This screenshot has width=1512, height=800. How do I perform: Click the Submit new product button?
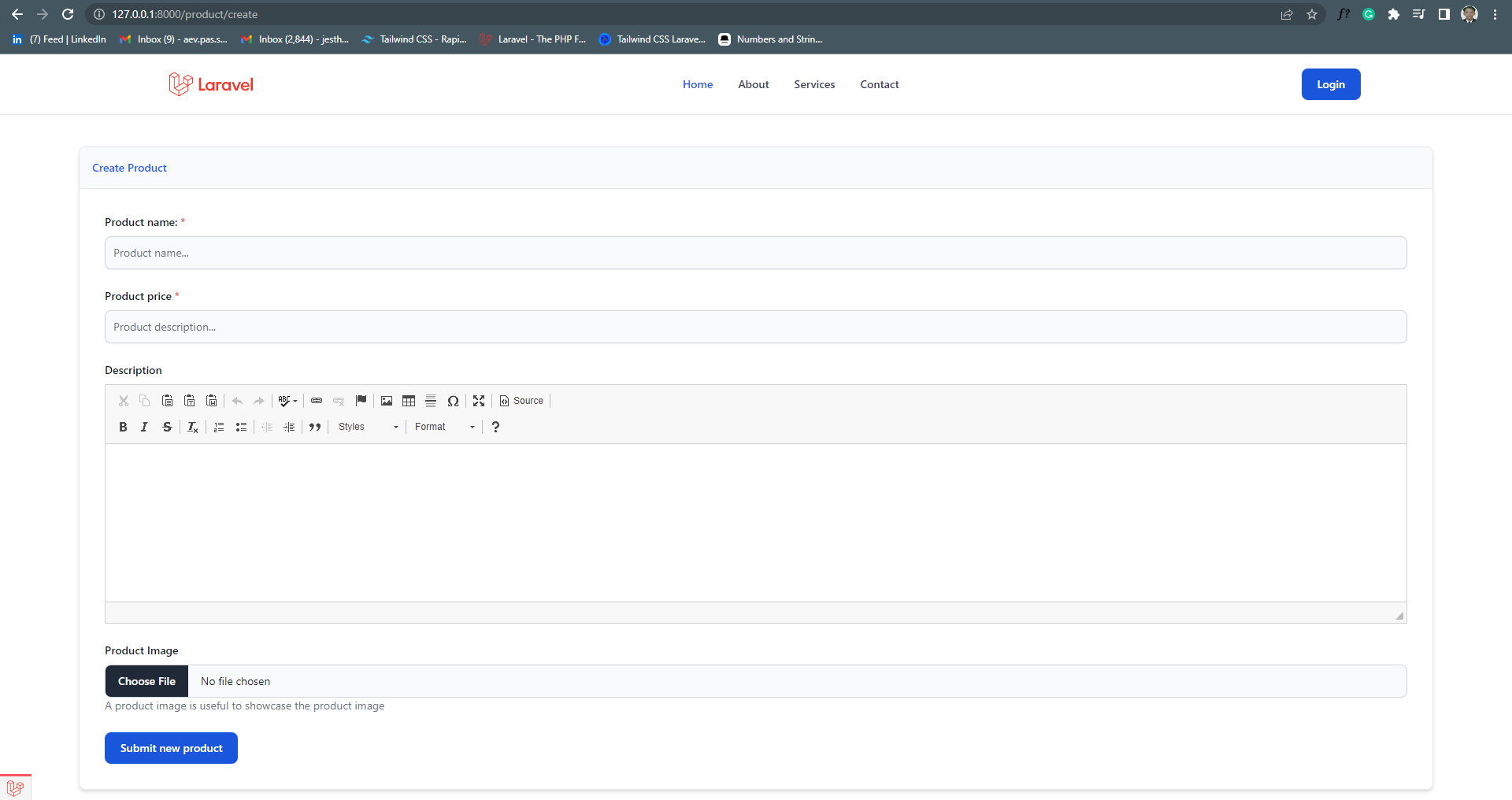click(x=171, y=748)
